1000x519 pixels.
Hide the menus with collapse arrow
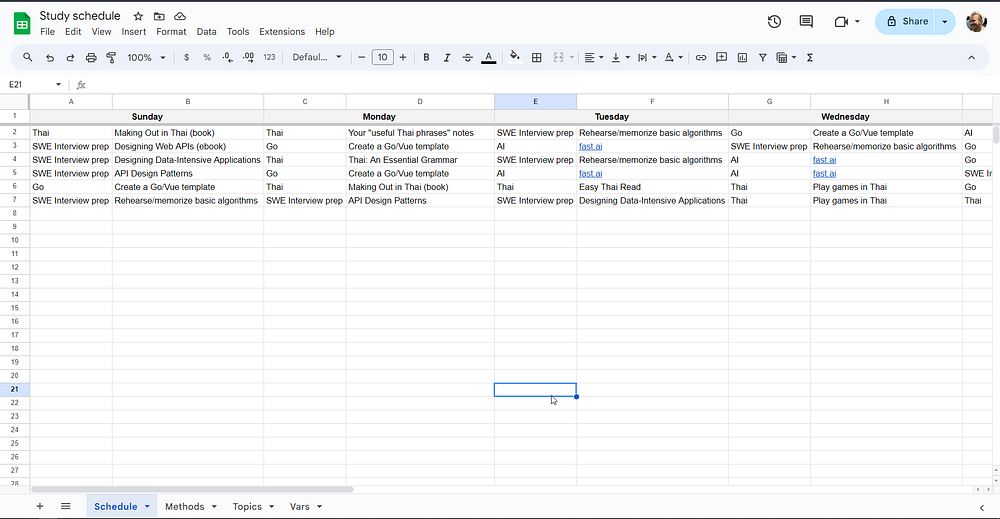[971, 57]
